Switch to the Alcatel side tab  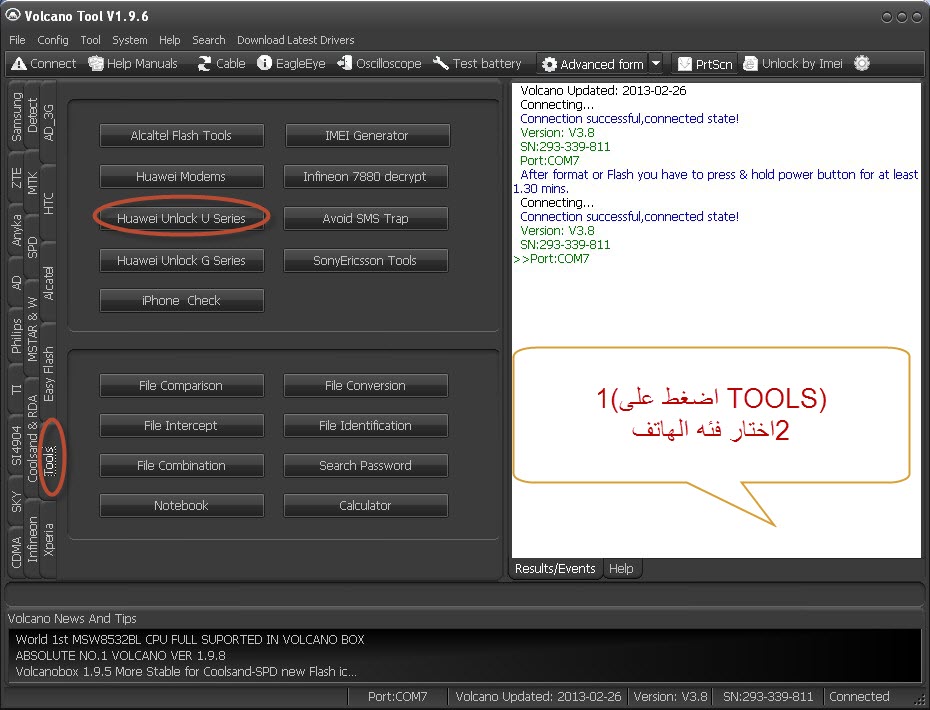48,283
